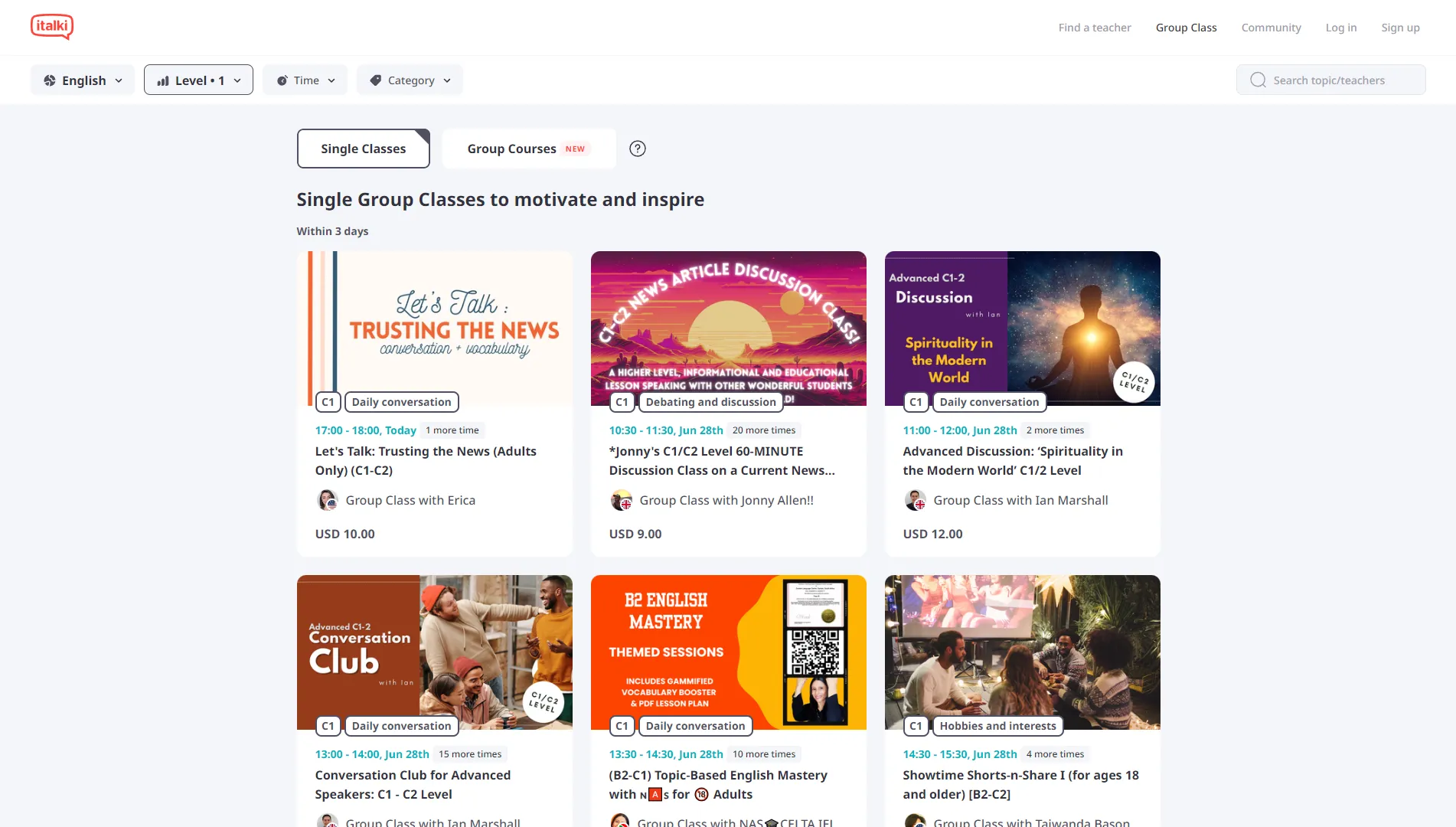This screenshot has height=827, width=1456.
Task: Click the '15 more times' badge
Action: coord(470,754)
